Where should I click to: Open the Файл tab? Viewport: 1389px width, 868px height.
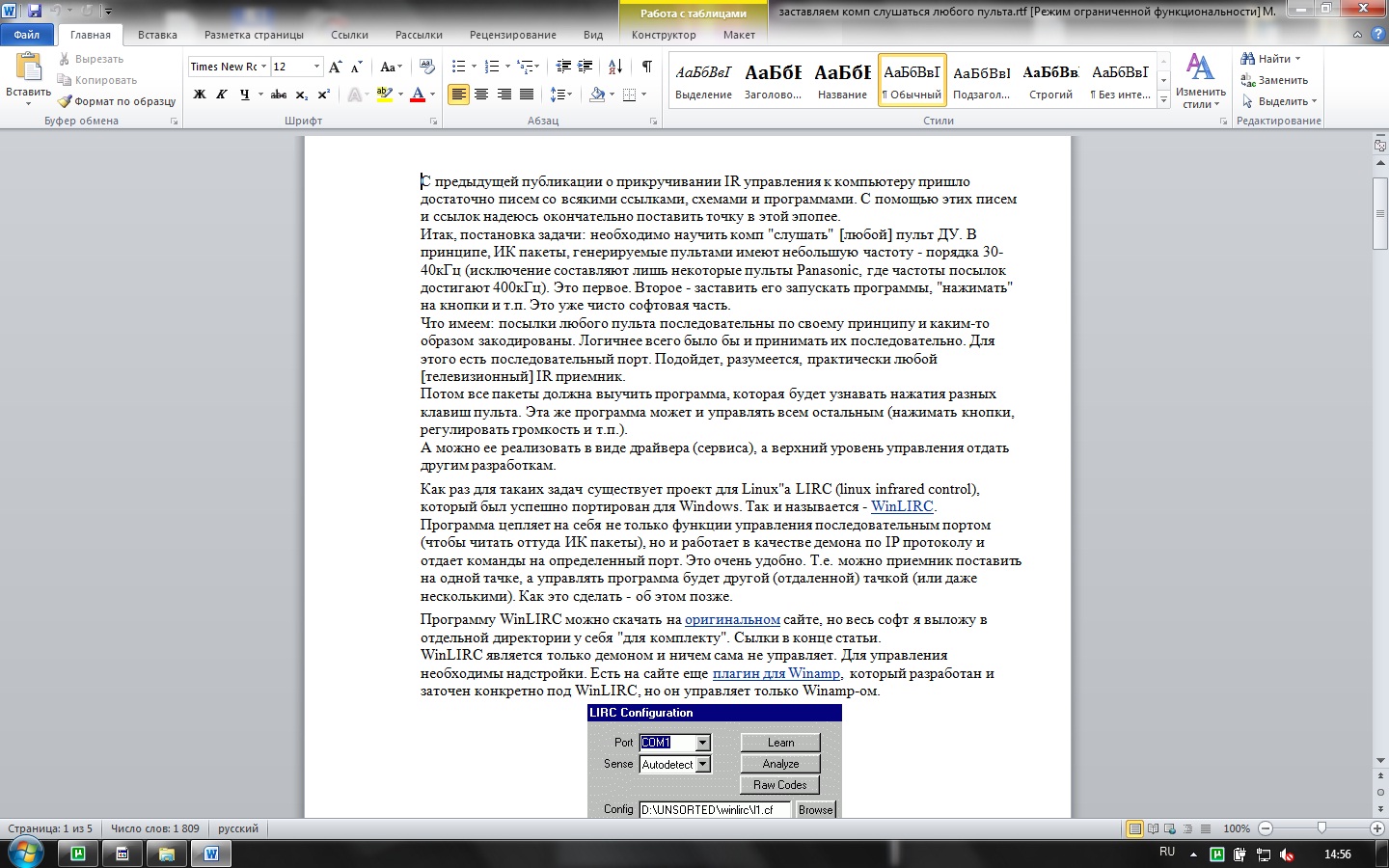tap(27, 35)
